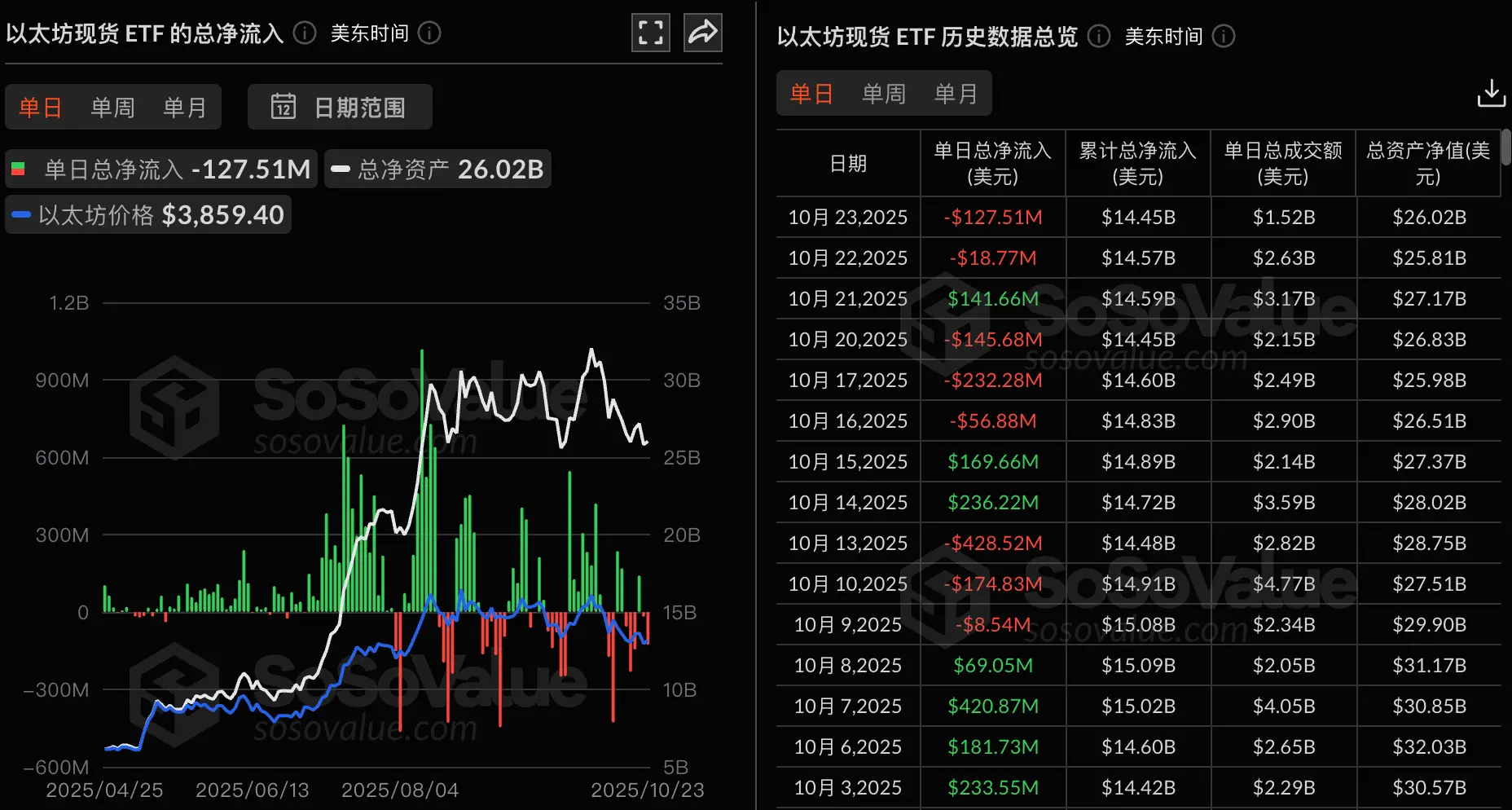Open the 日期范围 date range picker

(340, 106)
